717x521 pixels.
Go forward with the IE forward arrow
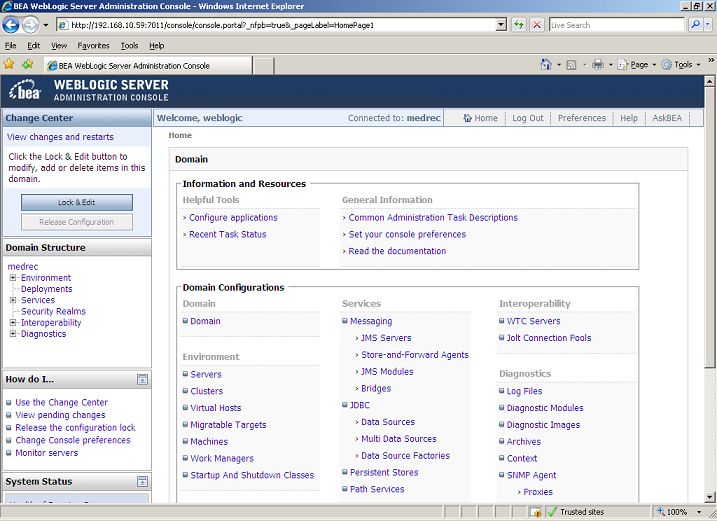(30, 25)
